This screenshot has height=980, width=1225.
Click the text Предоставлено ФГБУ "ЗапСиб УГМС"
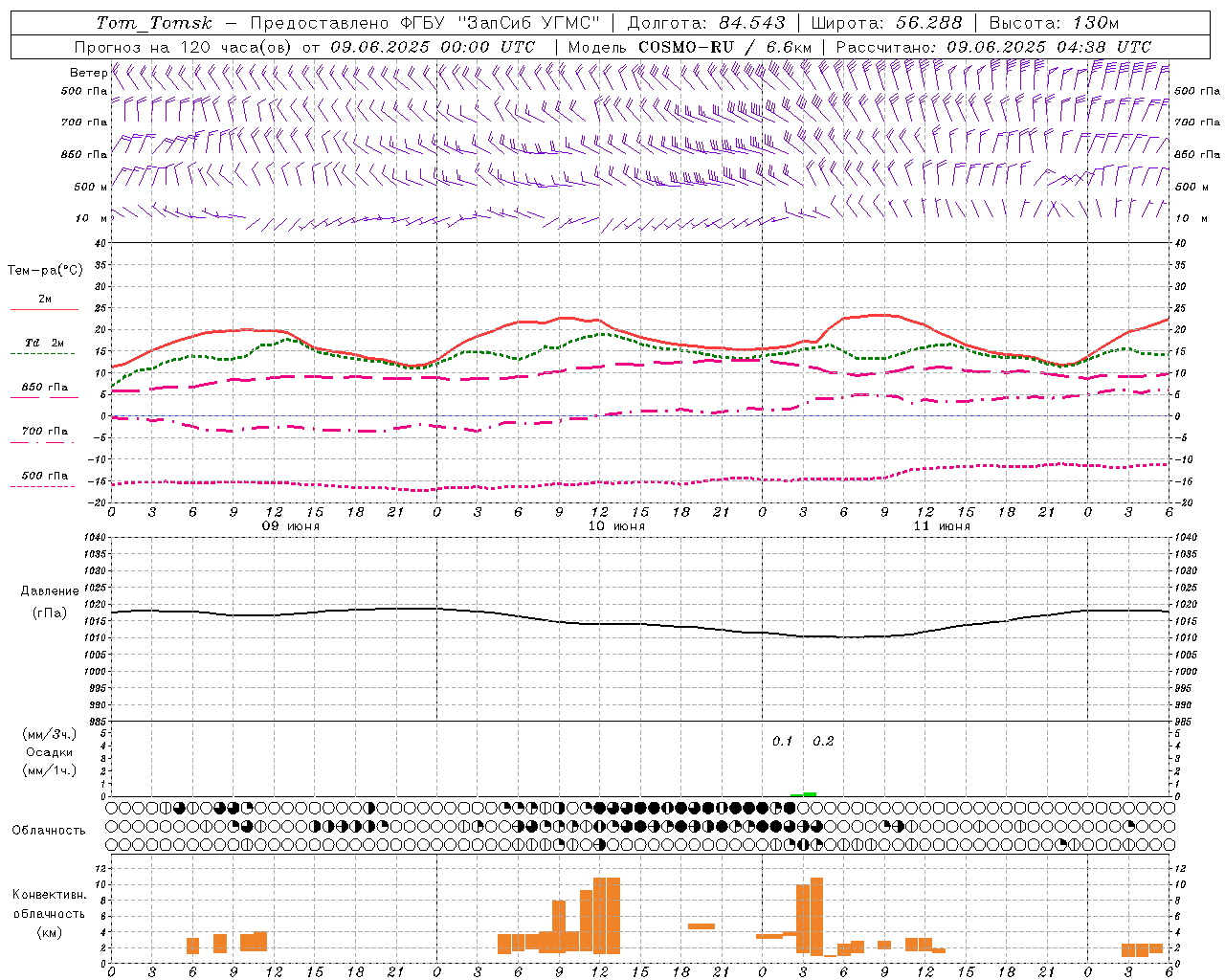coord(425,23)
